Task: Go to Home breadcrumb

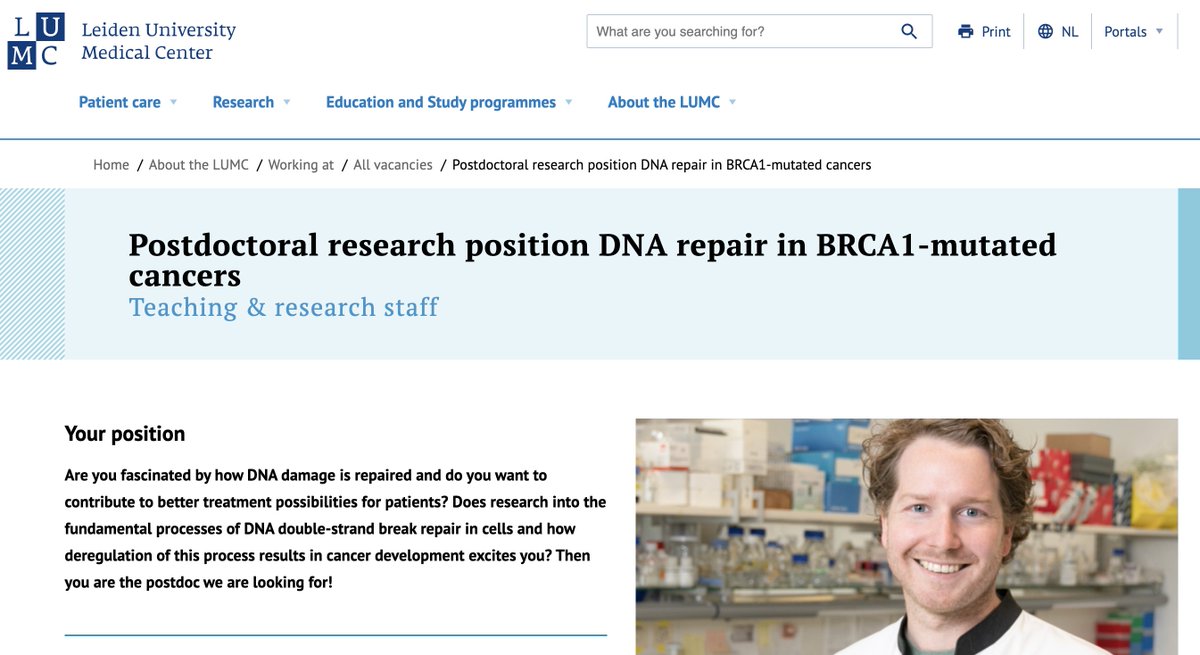Action: pyautogui.click(x=111, y=164)
